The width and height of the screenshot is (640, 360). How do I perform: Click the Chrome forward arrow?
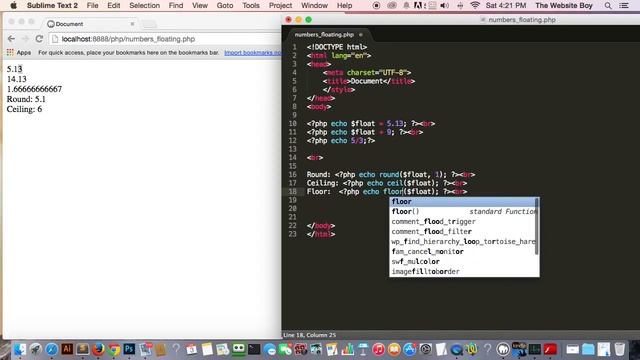(25, 39)
